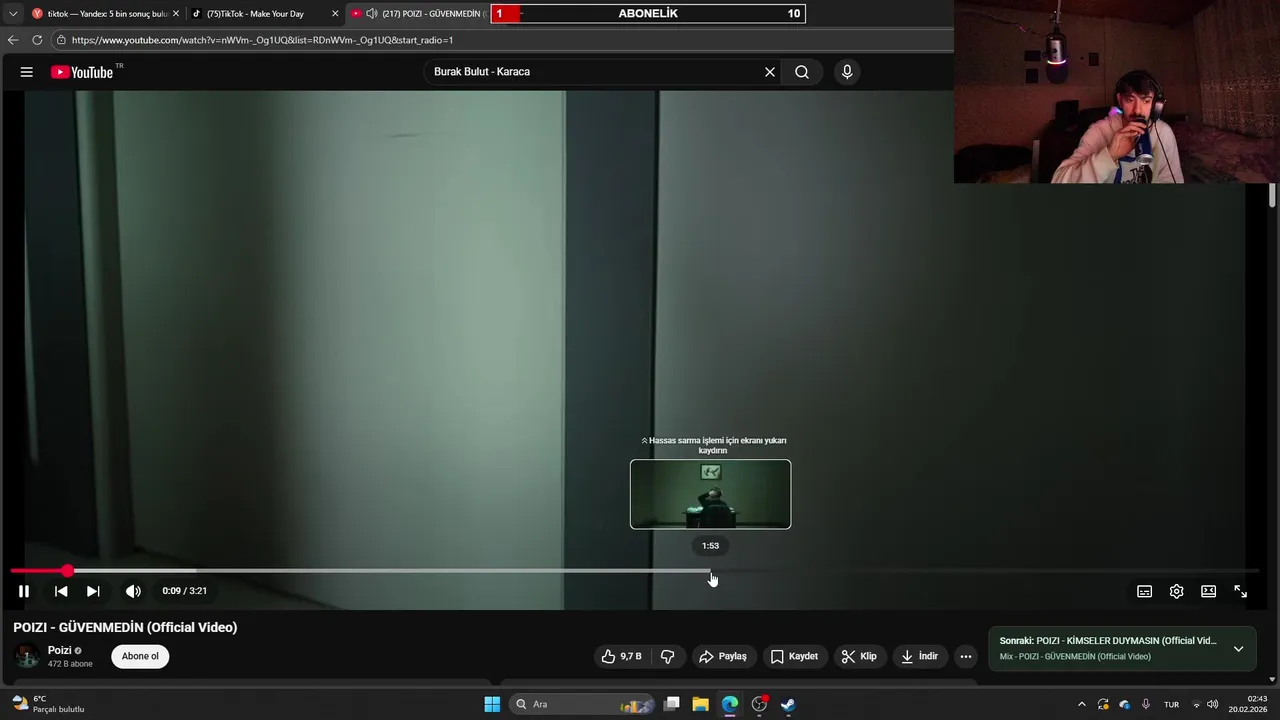The height and width of the screenshot is (720, 1280).
Task: Click the address bar URL
Action: 262,40
